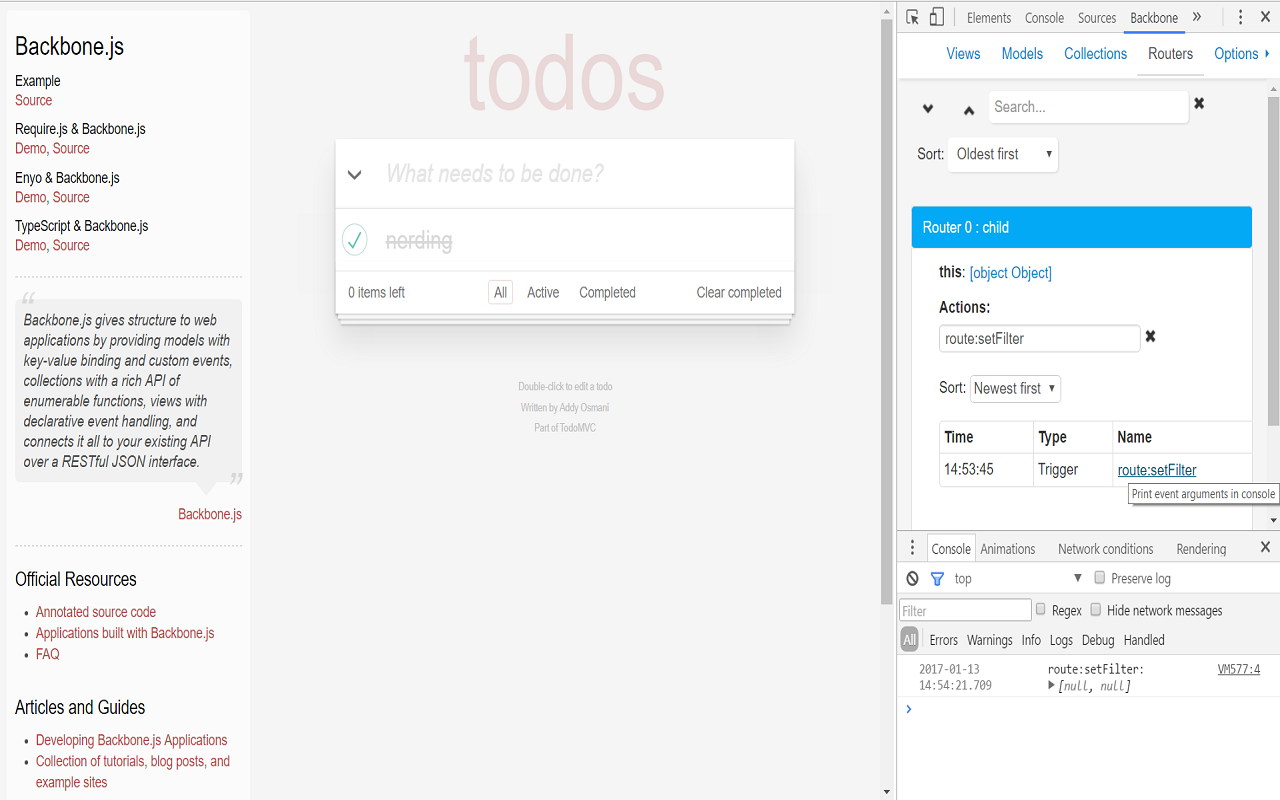This screenshot has height=800, width=1280.
Task: Open the Collections tab
Action: [x=1095, y=54]
